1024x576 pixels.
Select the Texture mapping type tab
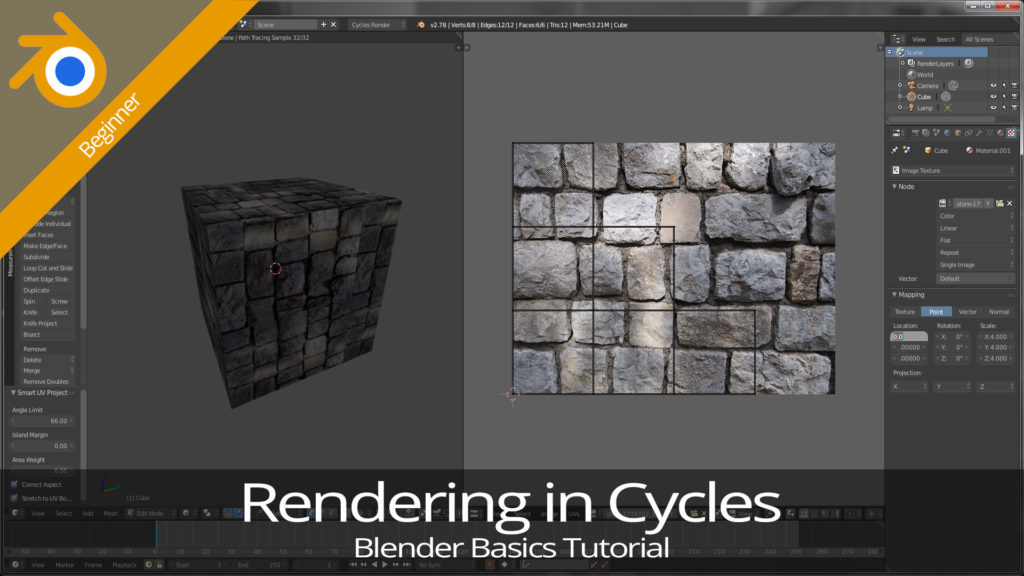point(905,312)
